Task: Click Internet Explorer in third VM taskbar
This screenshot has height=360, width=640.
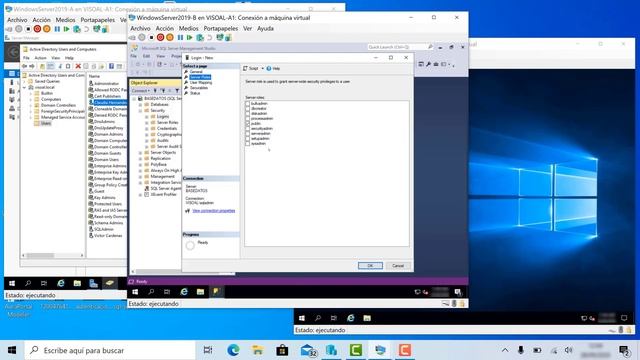Action: [351, 318]
